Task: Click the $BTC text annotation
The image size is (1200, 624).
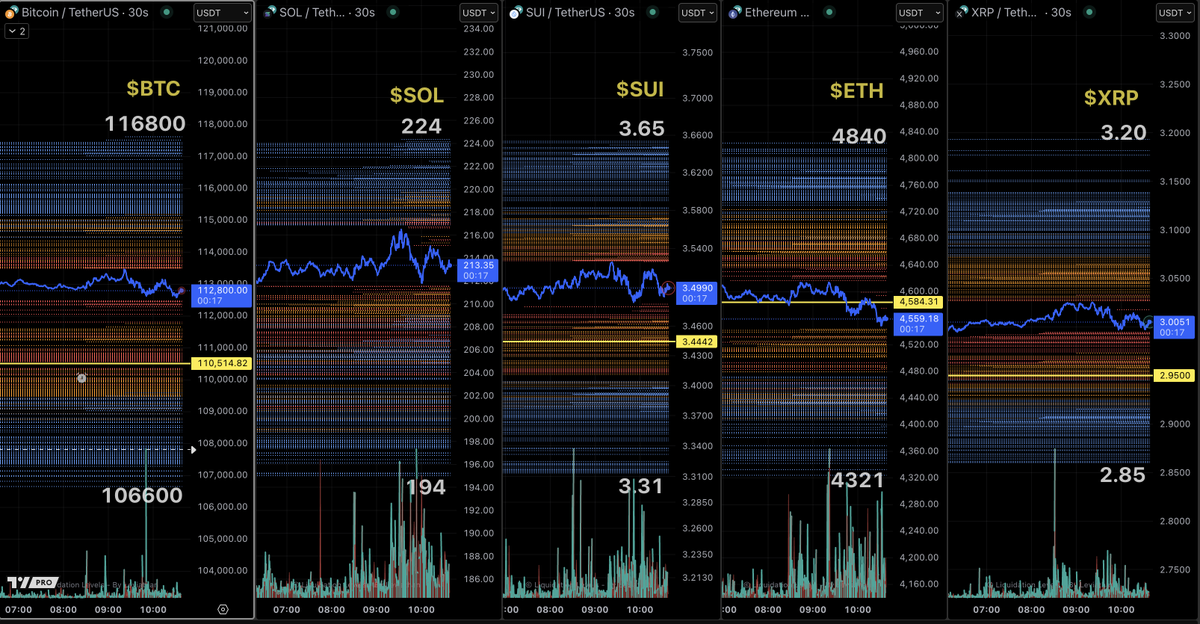Action: tap(153, 88)
